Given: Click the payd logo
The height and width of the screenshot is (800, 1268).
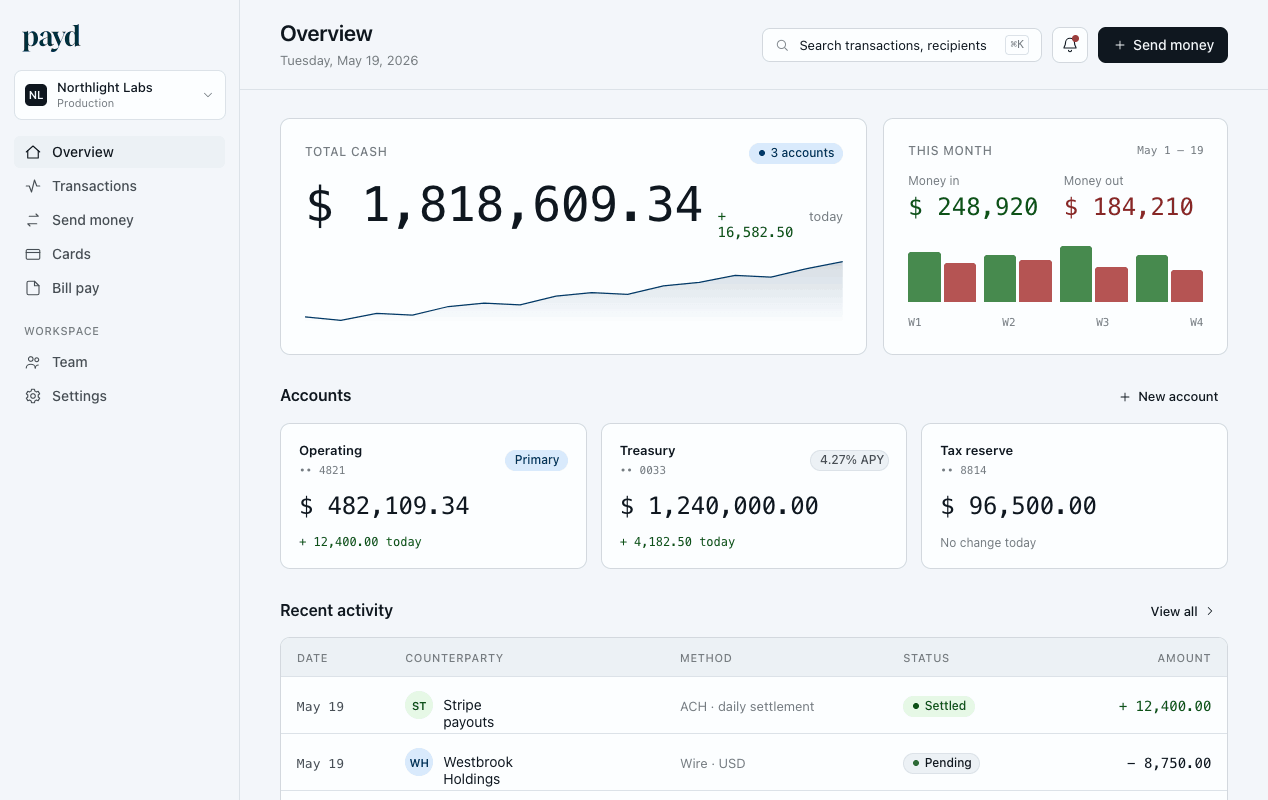Looking at the screenshot, I should pyautogui.click(x=51, y=39).
